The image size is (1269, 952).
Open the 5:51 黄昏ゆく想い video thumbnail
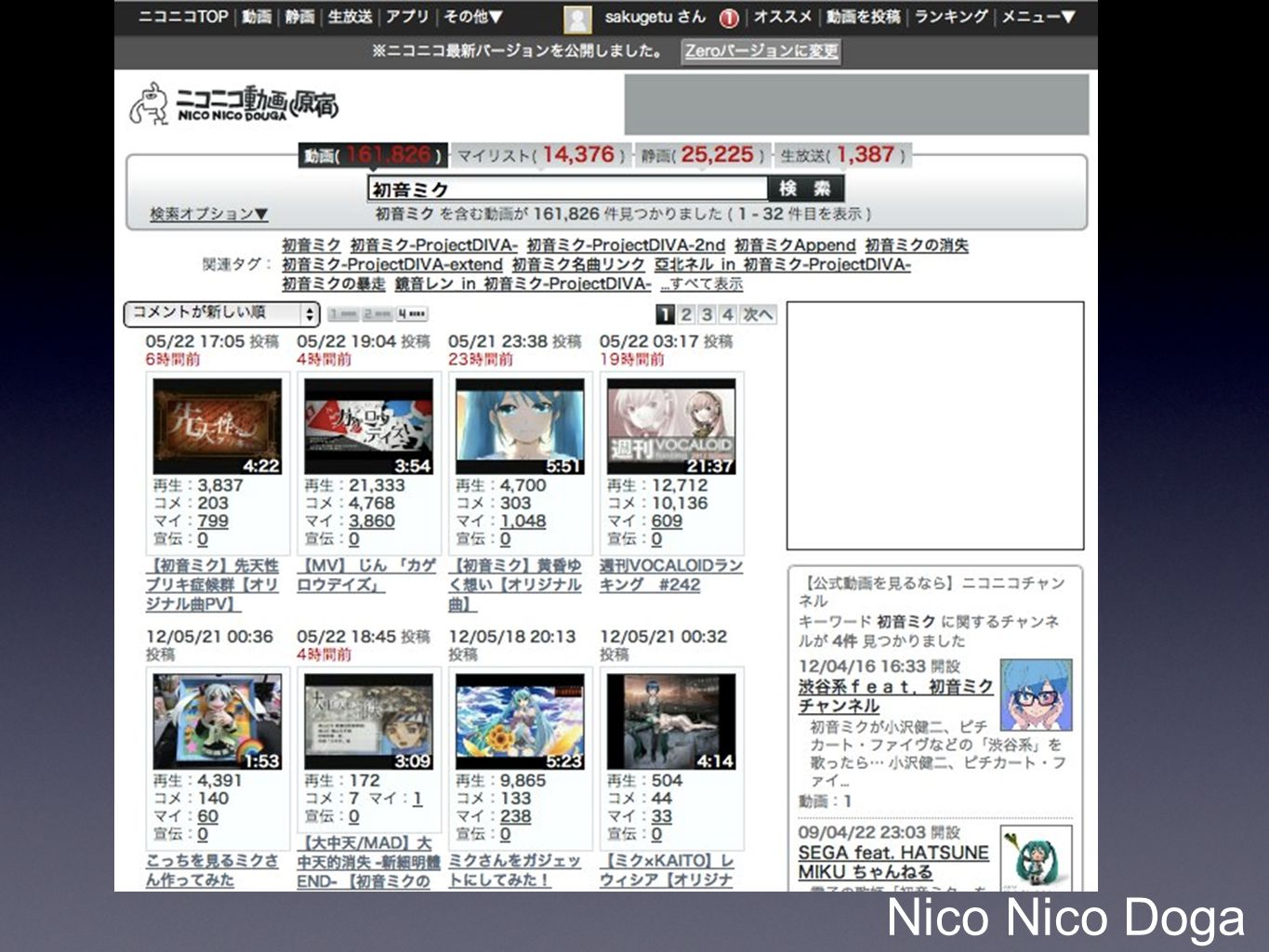click(521, 427)
